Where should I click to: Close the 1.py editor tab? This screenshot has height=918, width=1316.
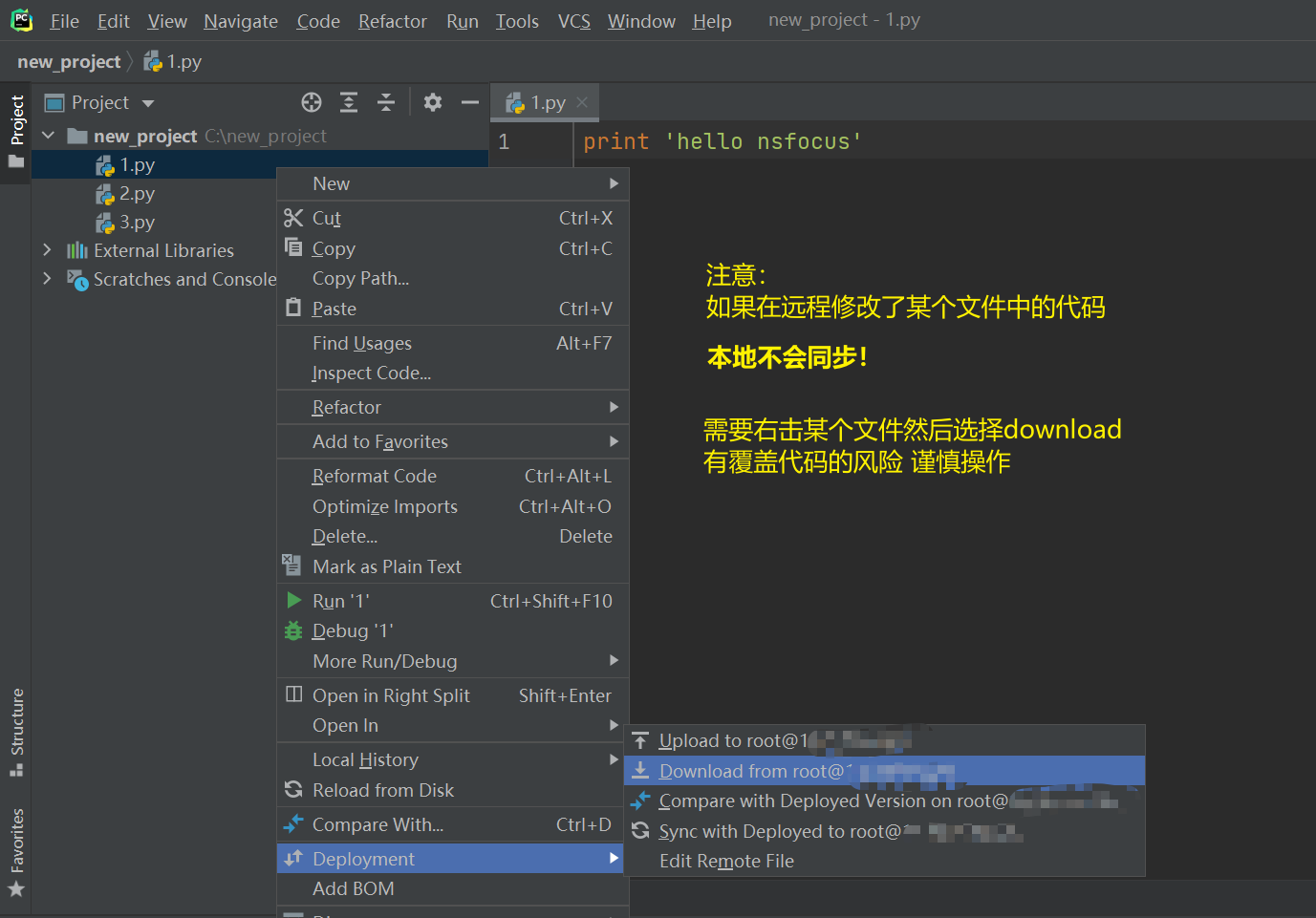[x=582, y=101]
